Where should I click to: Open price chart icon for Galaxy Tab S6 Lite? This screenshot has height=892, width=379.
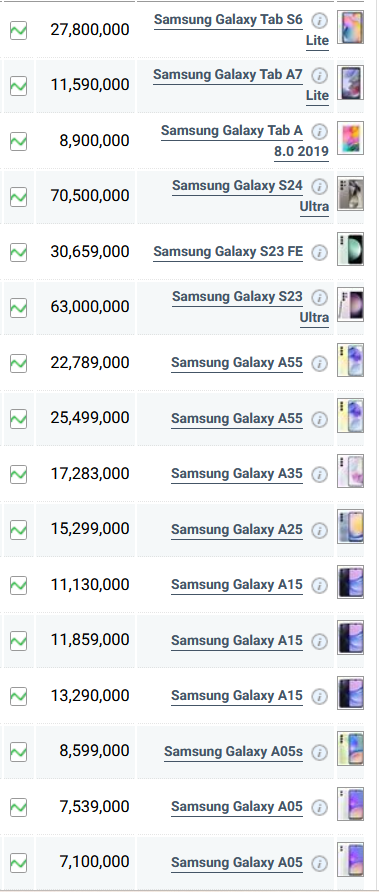click(x=19, y=30)
